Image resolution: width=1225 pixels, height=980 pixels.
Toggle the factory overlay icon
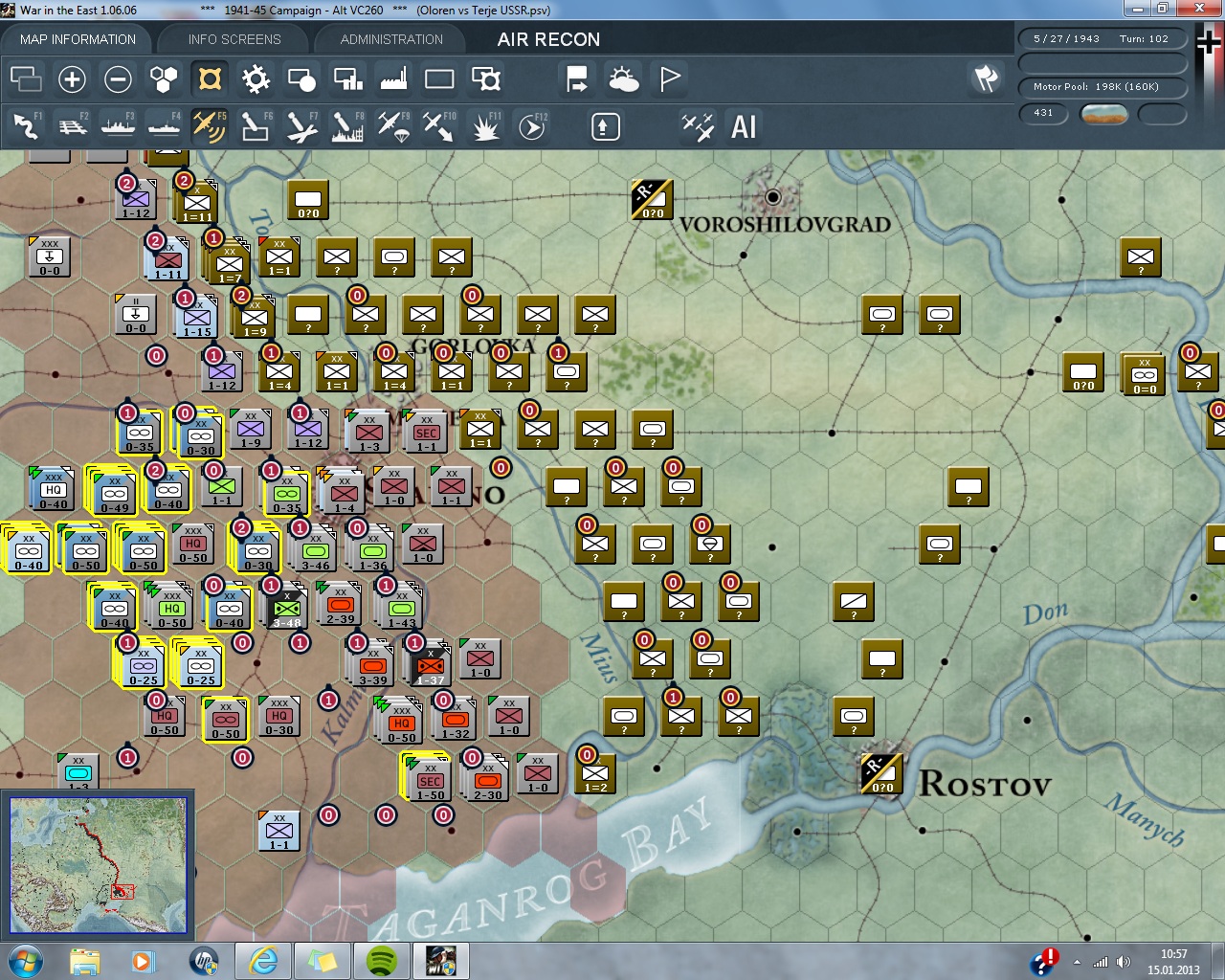coord(393,78)
